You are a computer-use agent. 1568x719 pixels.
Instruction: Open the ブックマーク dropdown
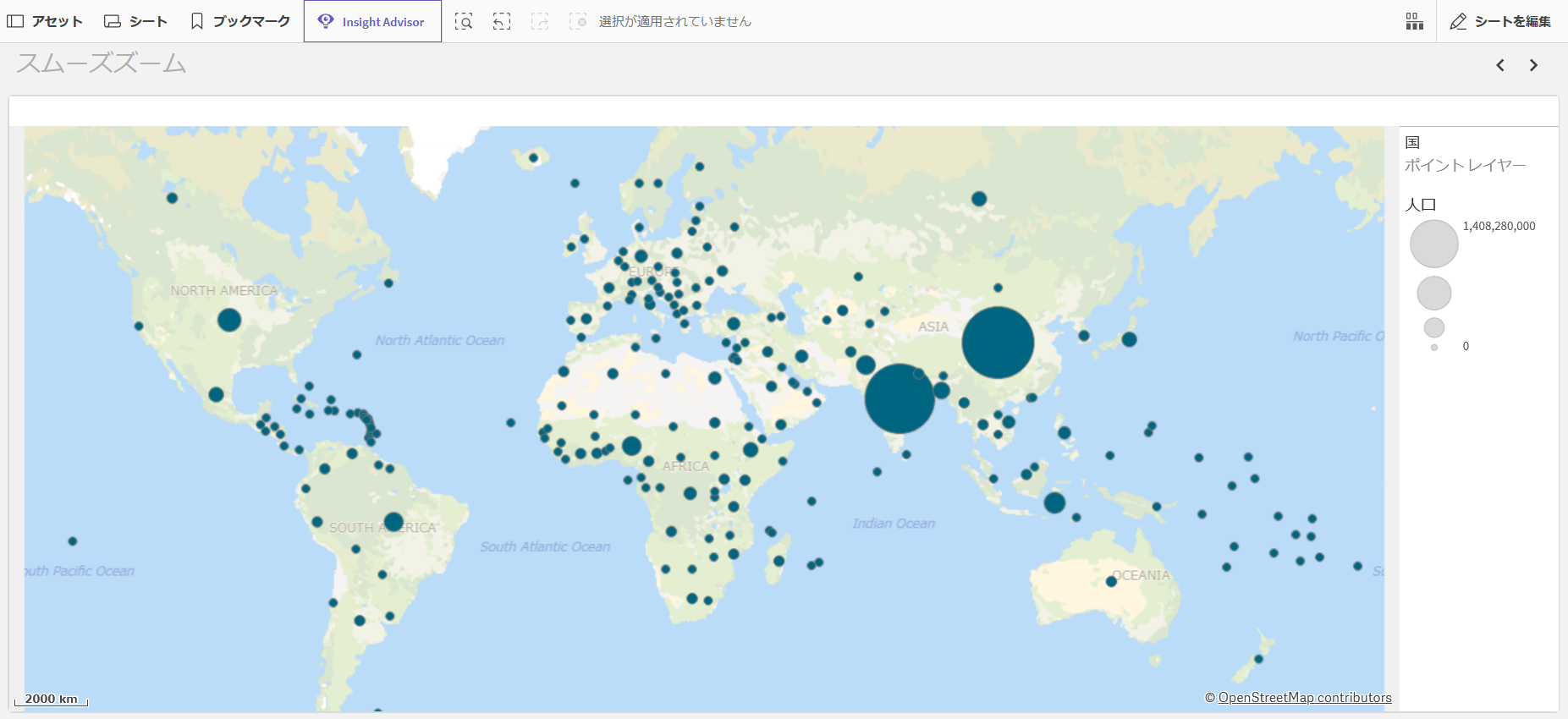click(240, 21)
